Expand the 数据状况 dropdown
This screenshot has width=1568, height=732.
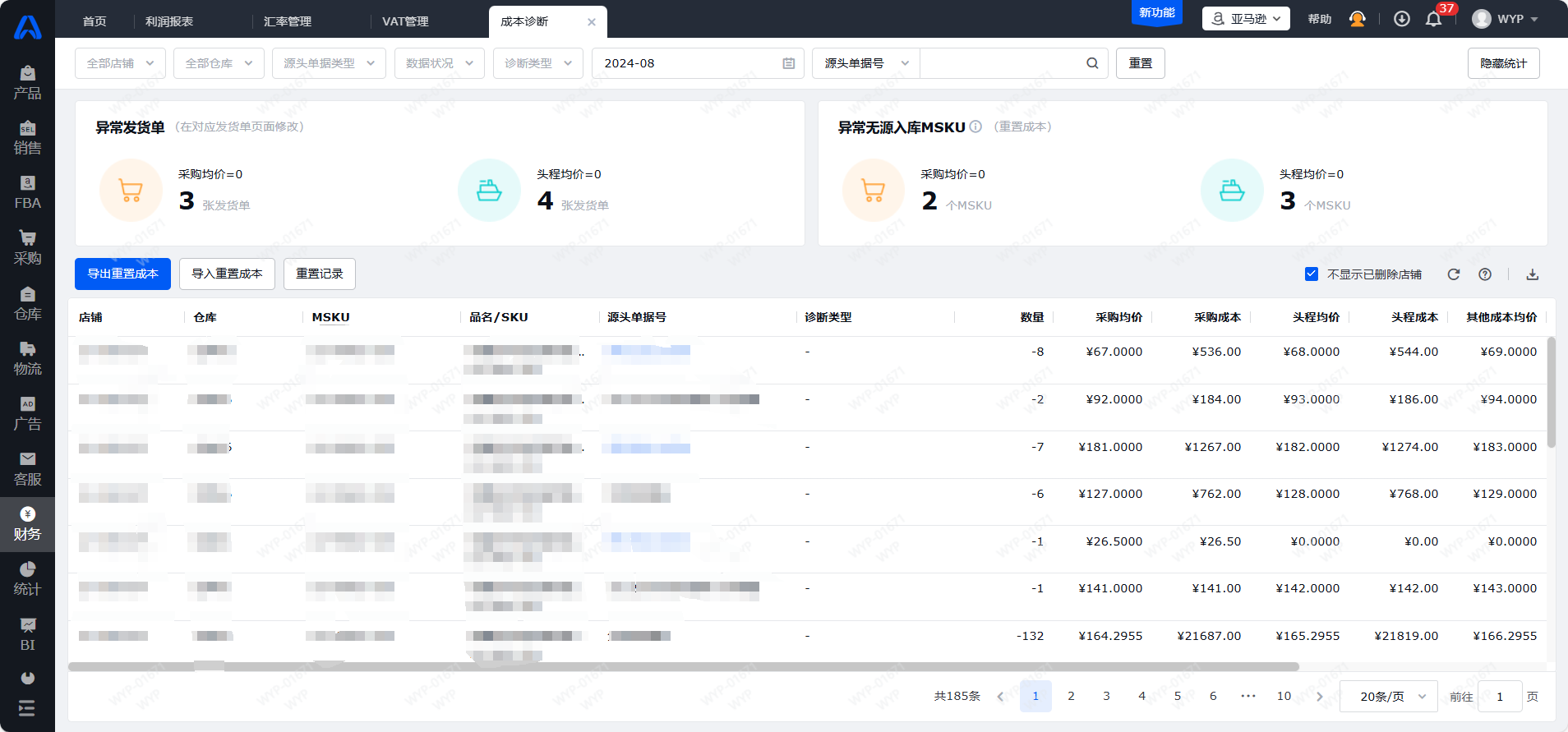click(x=440, y=63)
